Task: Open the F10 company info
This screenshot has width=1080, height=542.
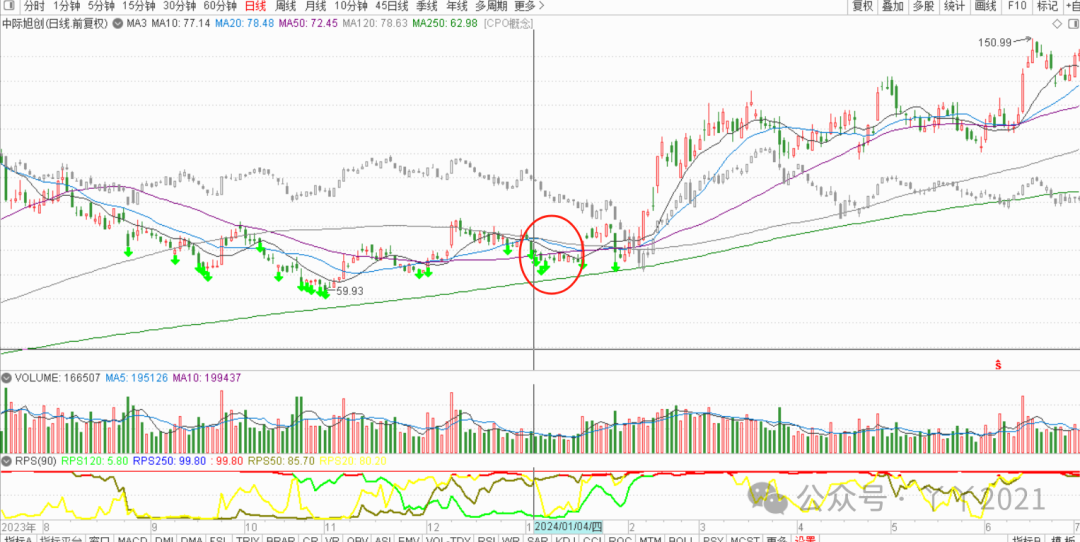Action: (1016, 6)
